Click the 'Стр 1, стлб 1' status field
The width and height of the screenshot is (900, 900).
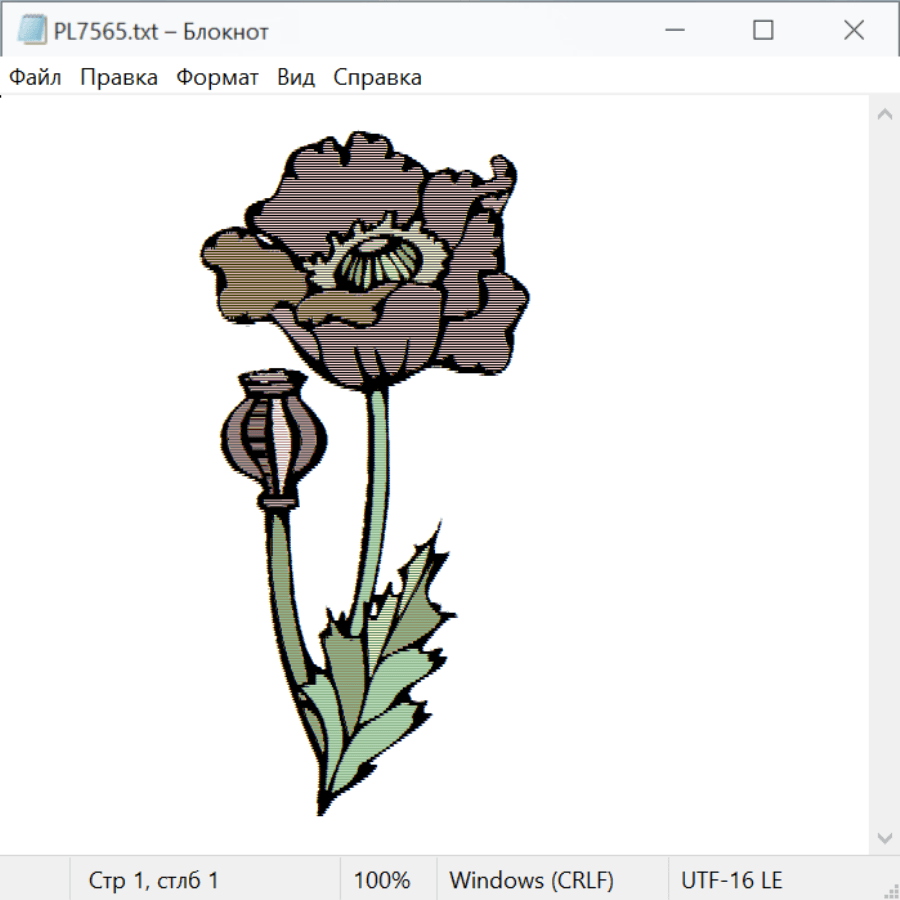point(153,881)
